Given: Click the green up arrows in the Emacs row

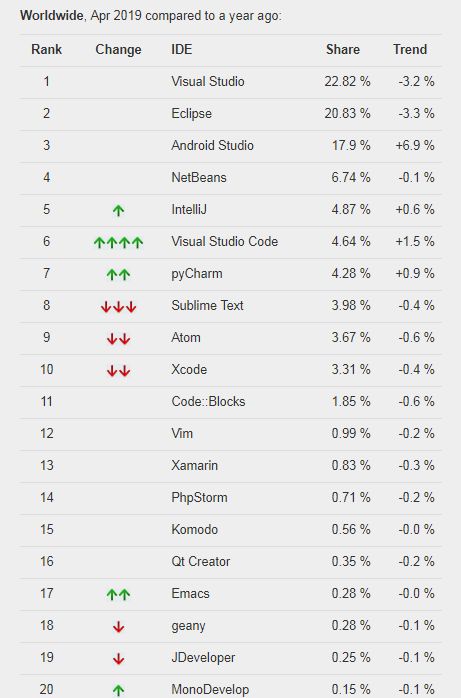Looking at the screenshot, I should pyautogui.click(x=118, y=594).
